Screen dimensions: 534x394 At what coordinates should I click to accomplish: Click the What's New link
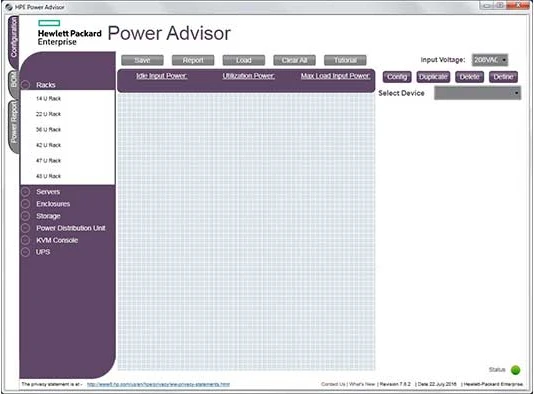[x=362, y=384]
